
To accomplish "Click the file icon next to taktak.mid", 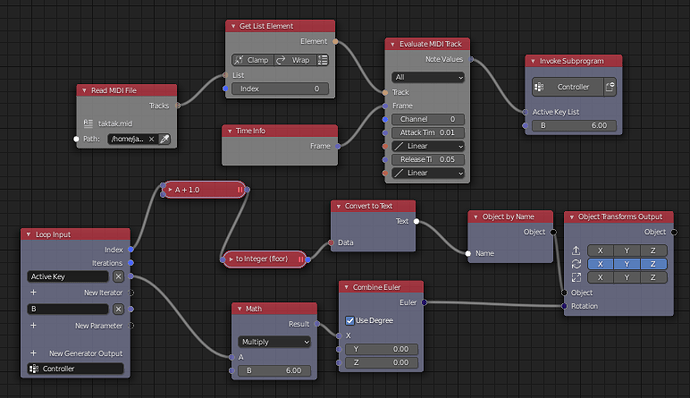I will point(88,123).
